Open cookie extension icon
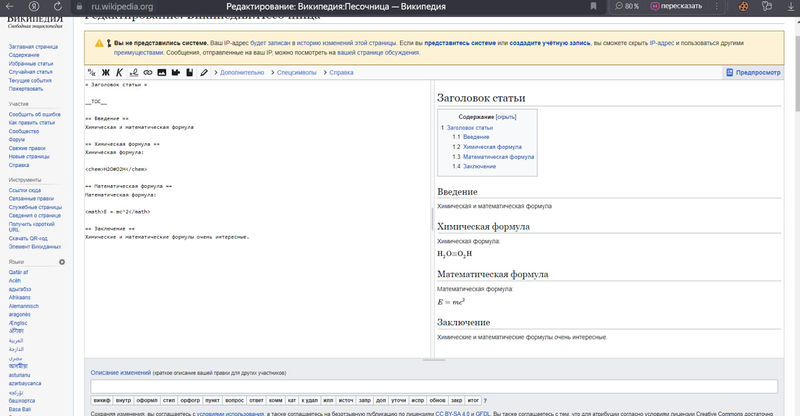 [x=743, y=7]
